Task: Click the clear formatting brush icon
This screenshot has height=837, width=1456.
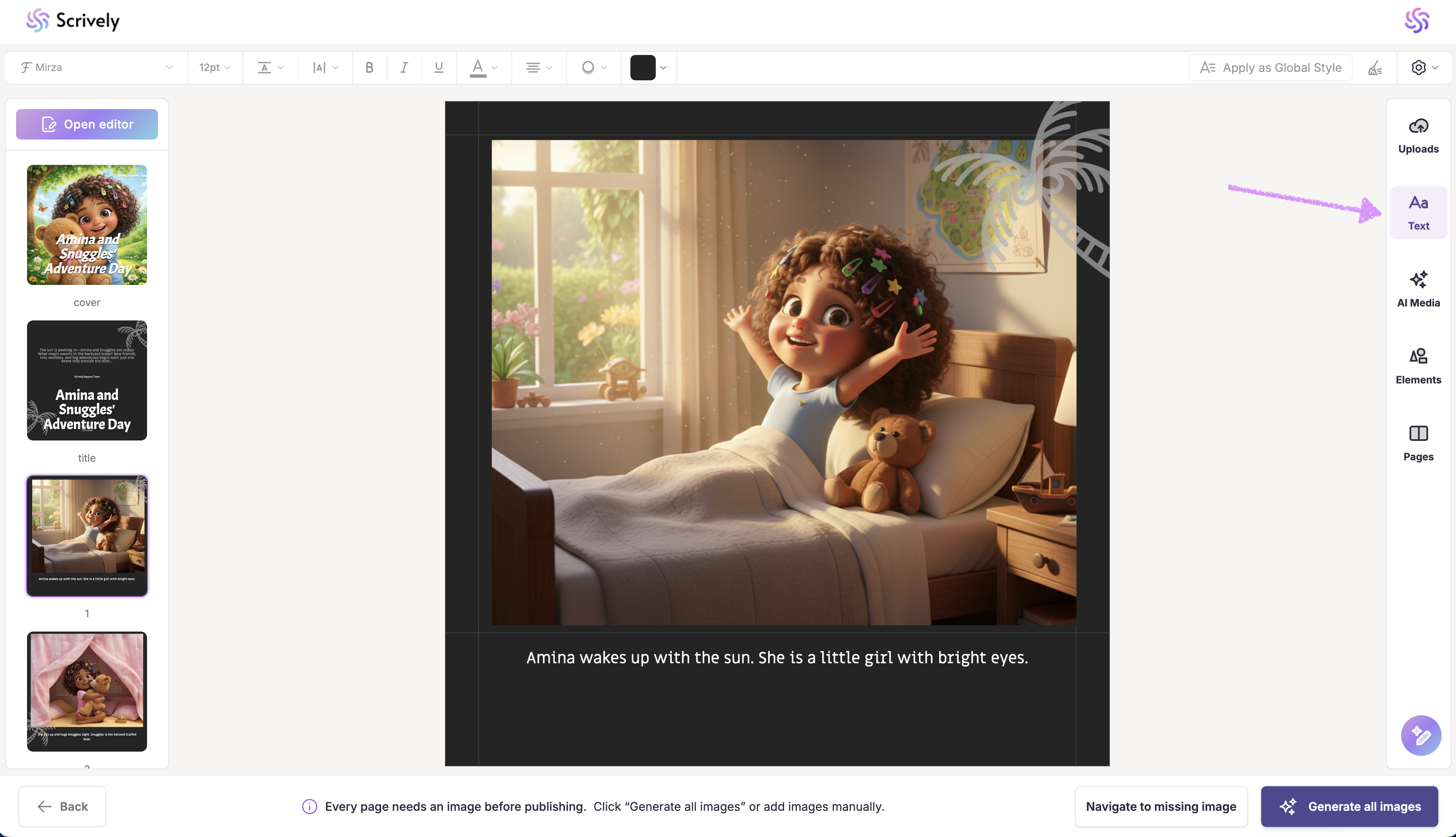Action: coord(1375,68)
